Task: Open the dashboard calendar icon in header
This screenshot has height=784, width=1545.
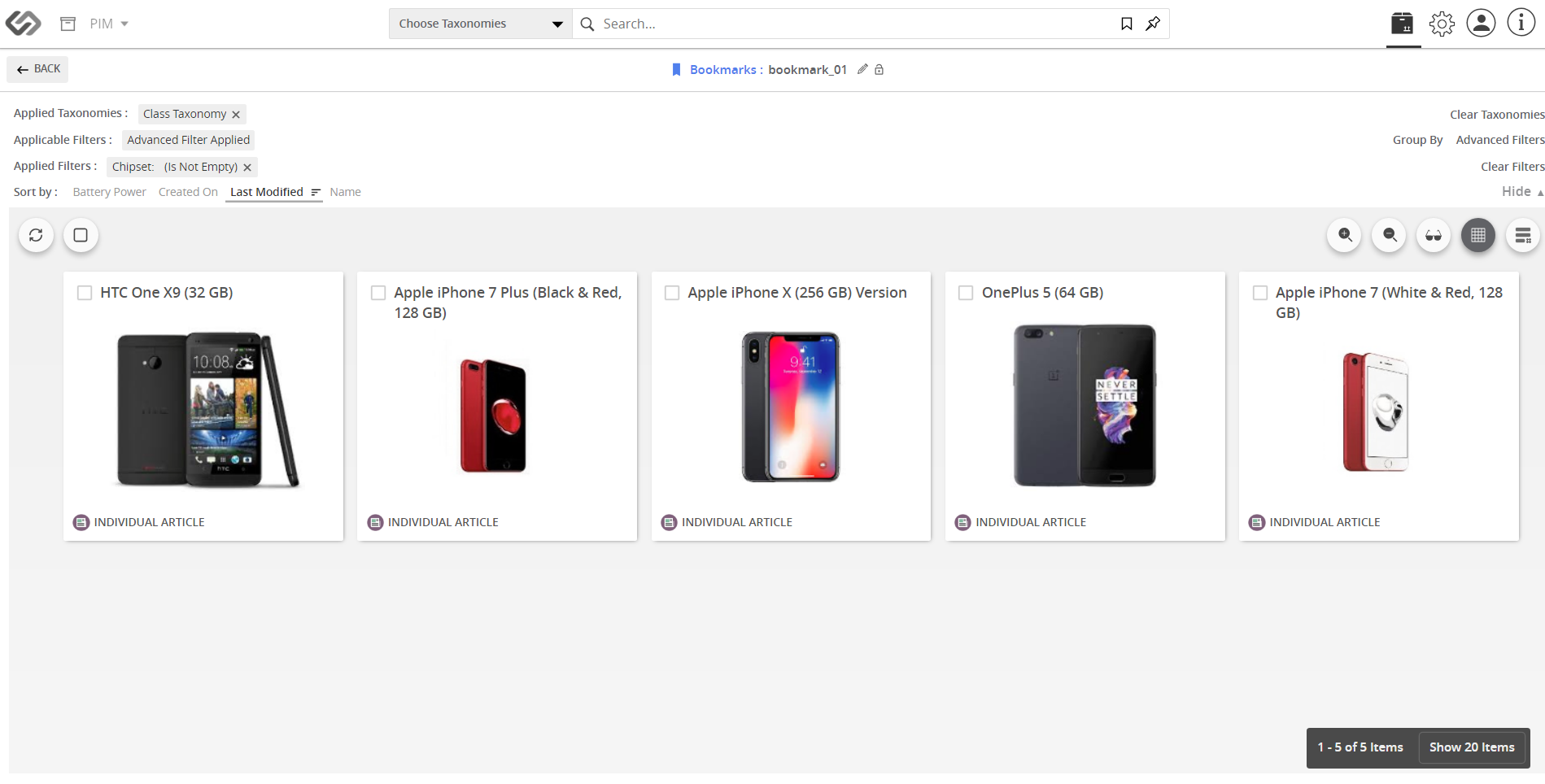Action: [1403, 24]
